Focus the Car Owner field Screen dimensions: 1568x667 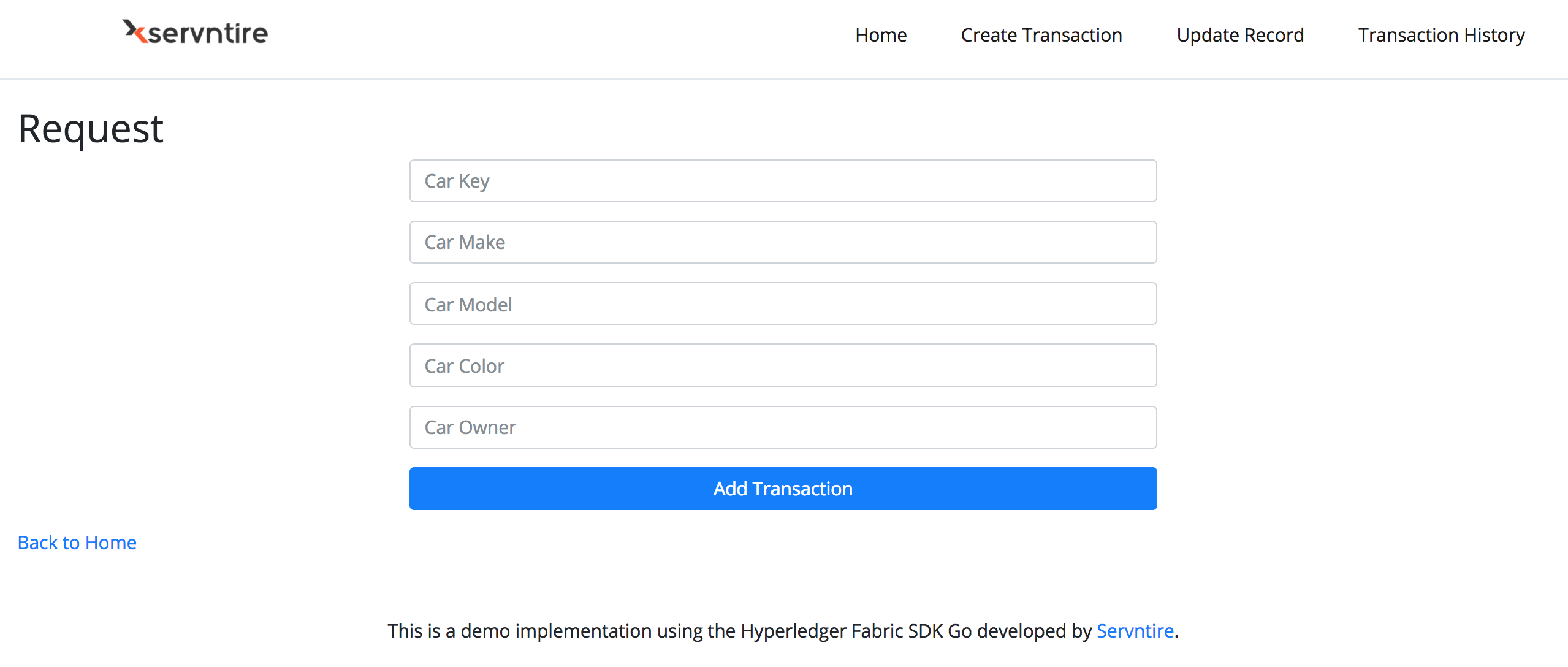[x=782, y=427]
